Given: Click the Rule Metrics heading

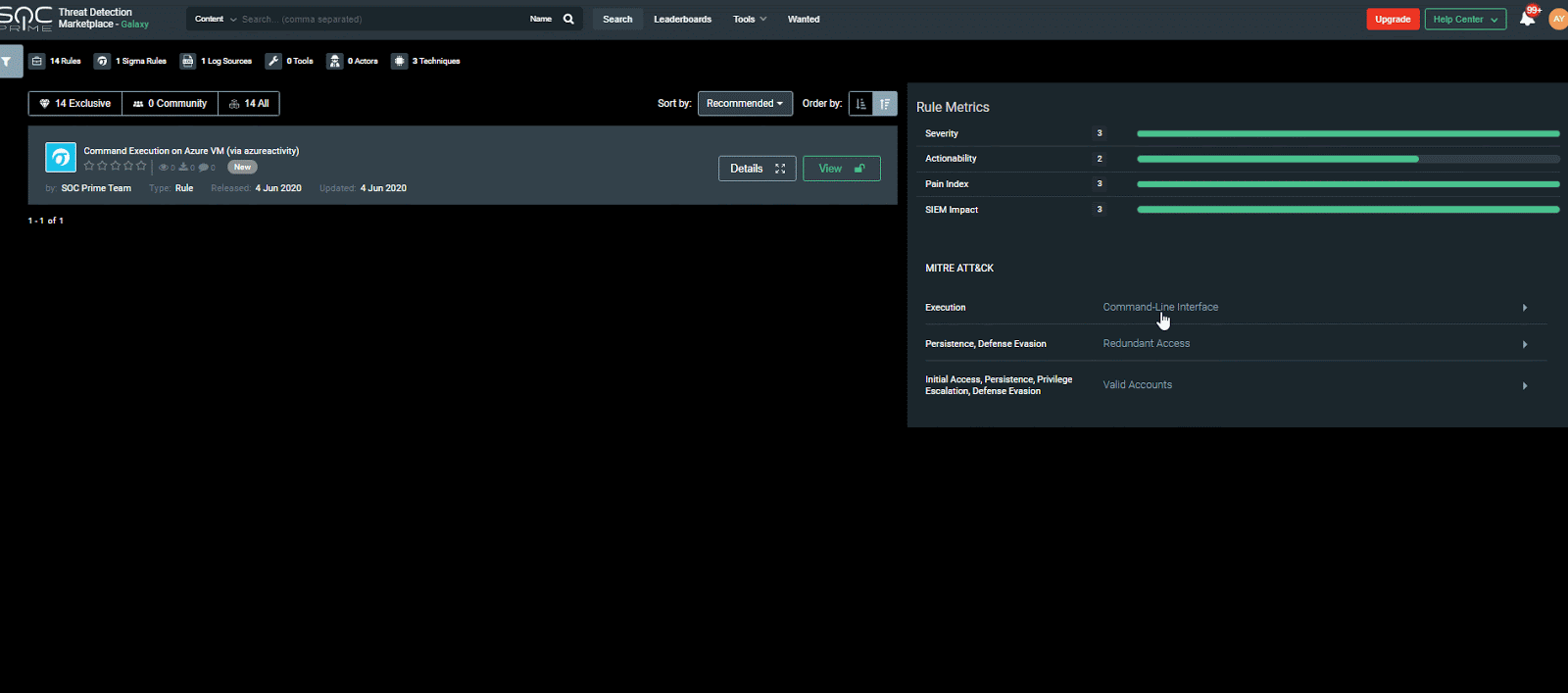Looking at the screenshot, I should (953, 107).
